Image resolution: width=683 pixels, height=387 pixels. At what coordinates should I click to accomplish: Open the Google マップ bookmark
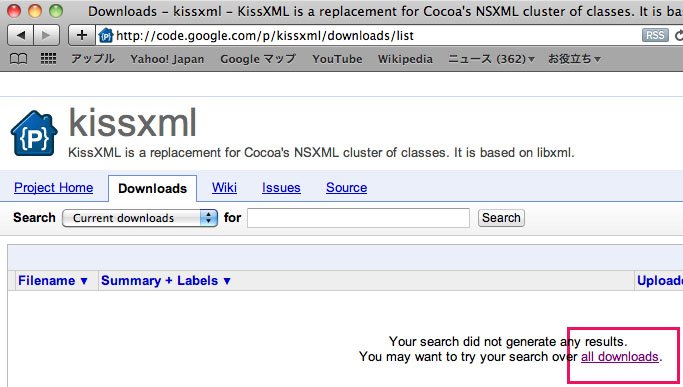(x=258, y=59)
